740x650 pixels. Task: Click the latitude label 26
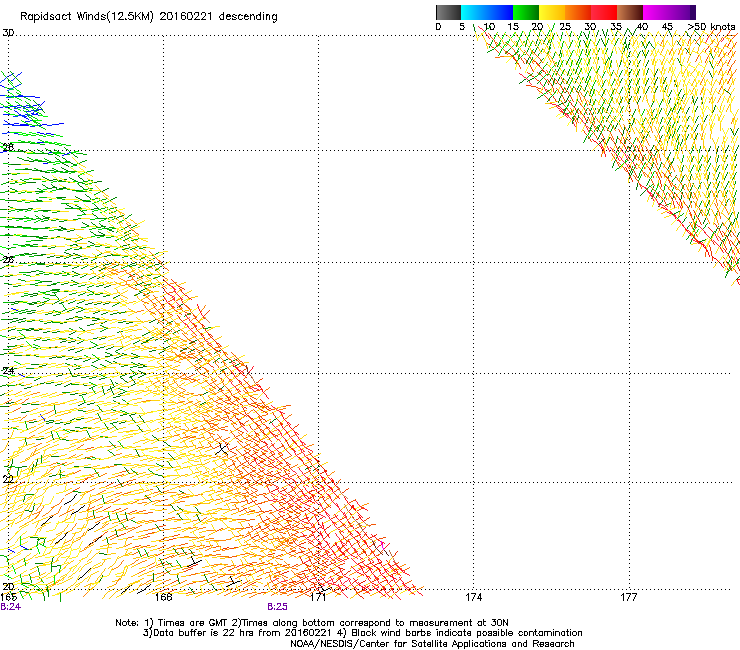coord(8,260)
